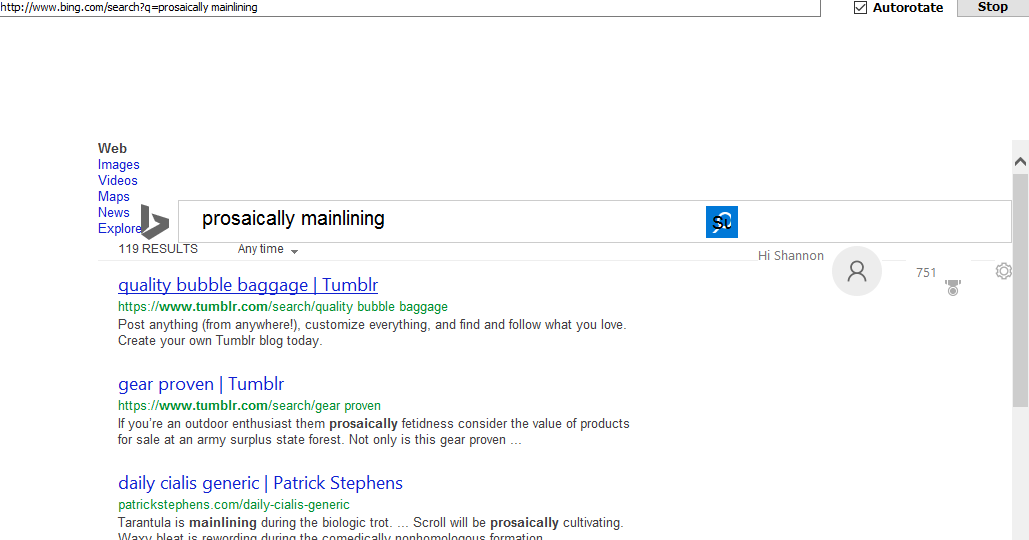Click the Bing logo icon
Viewport: 1029px width, 540px height.
156,222
